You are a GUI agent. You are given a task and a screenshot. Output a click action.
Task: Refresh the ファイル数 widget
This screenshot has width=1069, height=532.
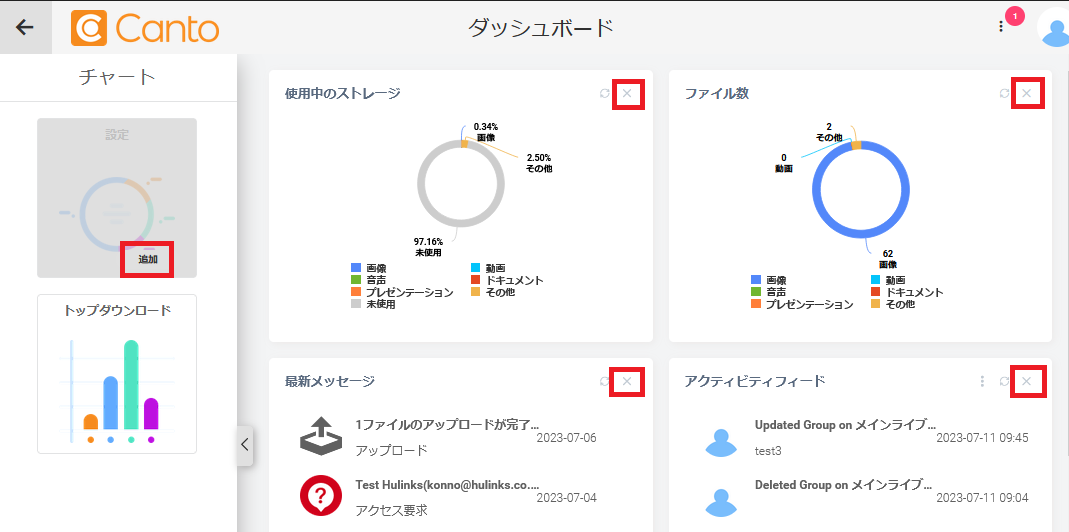coord(1004,94)
